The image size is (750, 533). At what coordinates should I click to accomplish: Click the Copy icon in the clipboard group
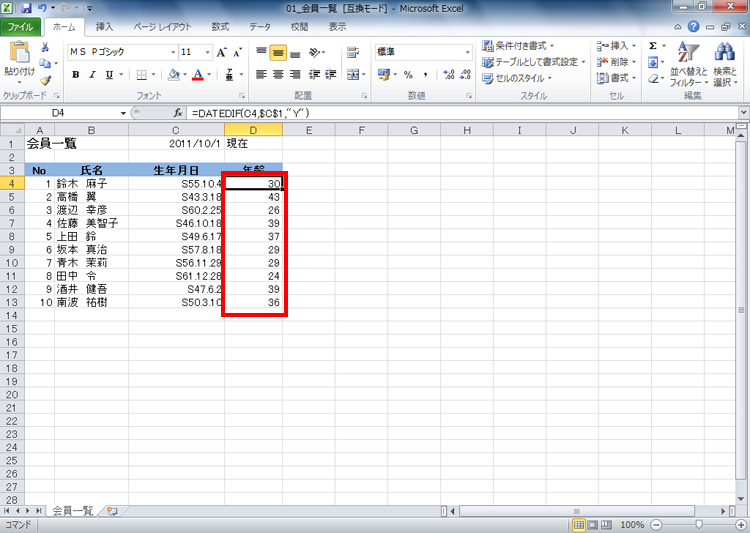(45, 64)
